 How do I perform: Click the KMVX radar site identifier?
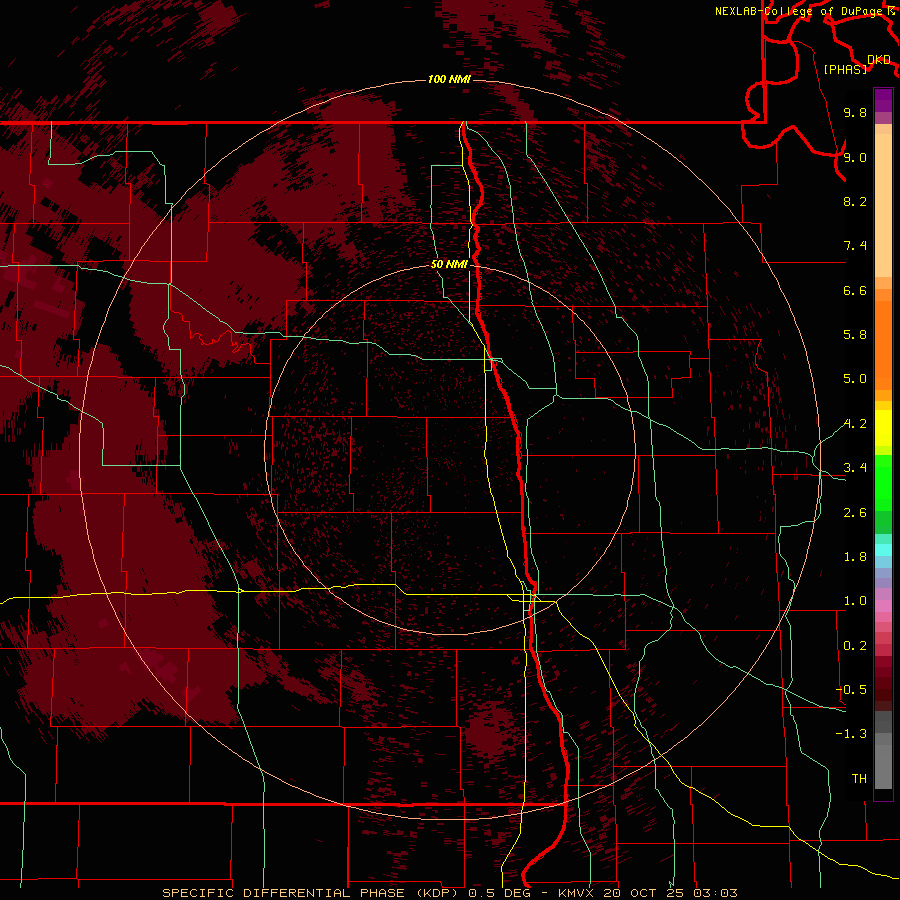576,893
